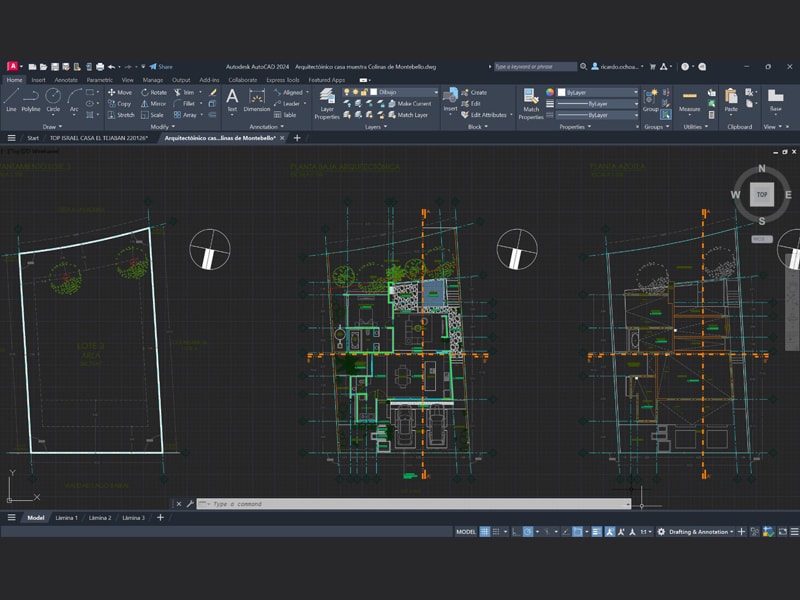Click the MODEL status bar button
The width and height of the screenshot is (800, 600).
pyautogui.click(x=466, y=532)
